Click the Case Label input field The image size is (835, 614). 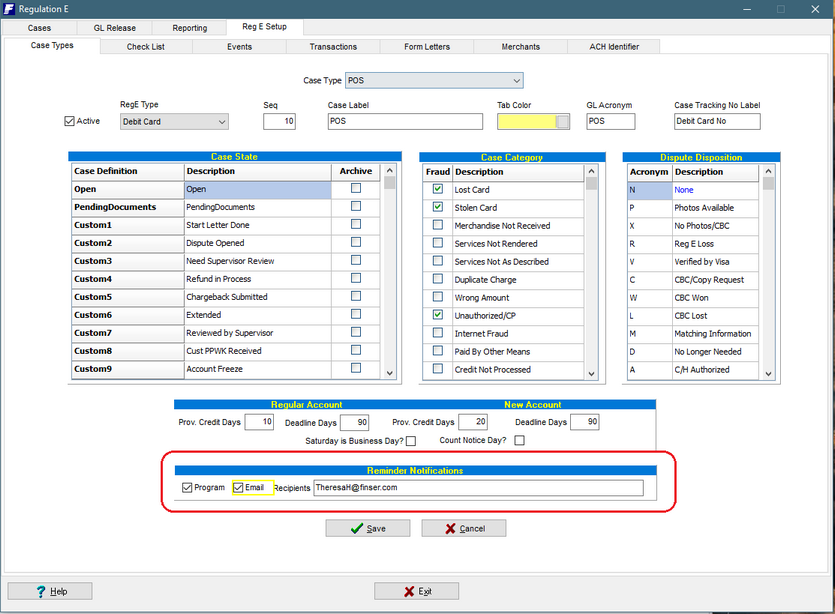tap(405, 121)
